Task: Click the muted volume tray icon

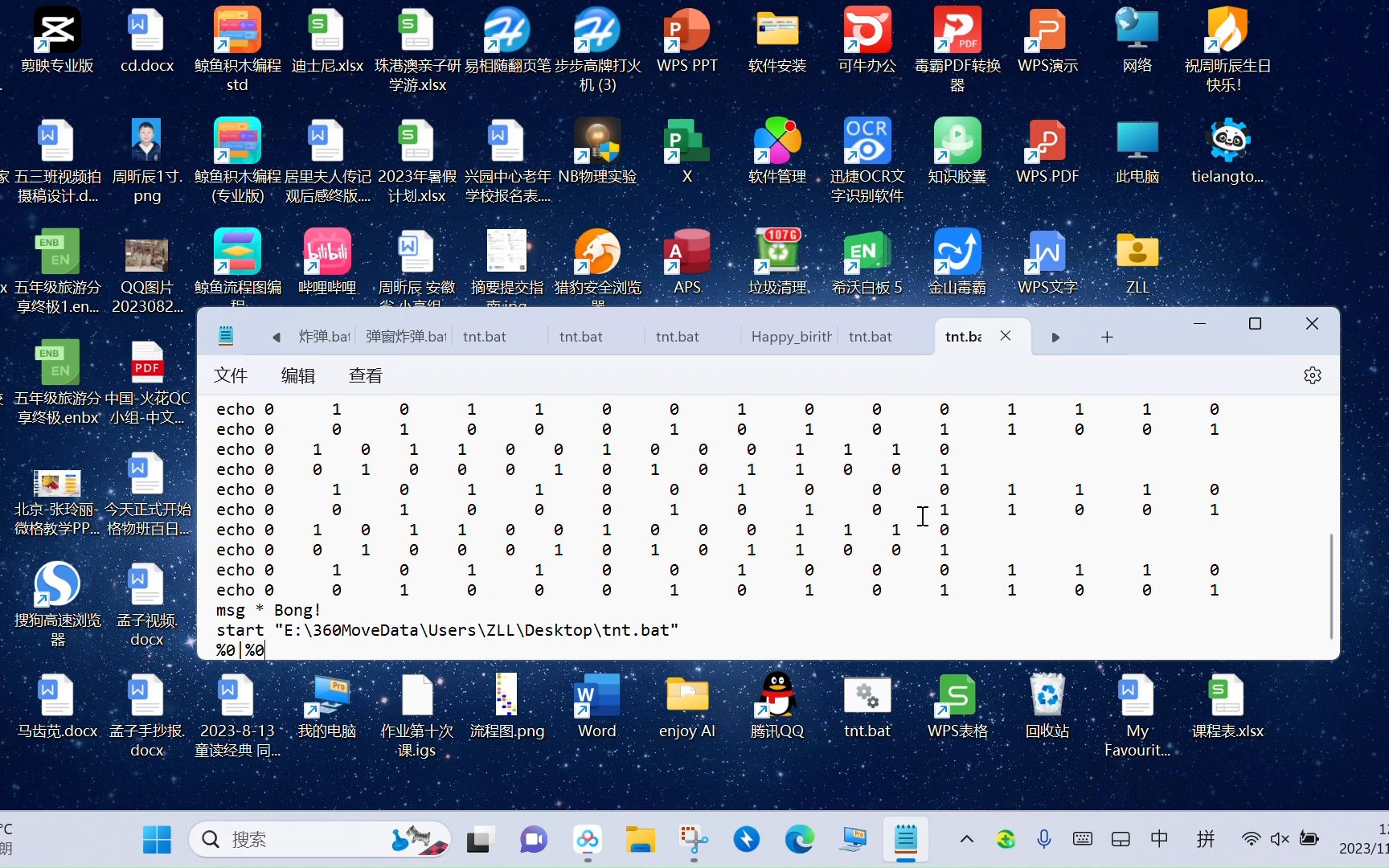Action: (x=1280, y=840)
